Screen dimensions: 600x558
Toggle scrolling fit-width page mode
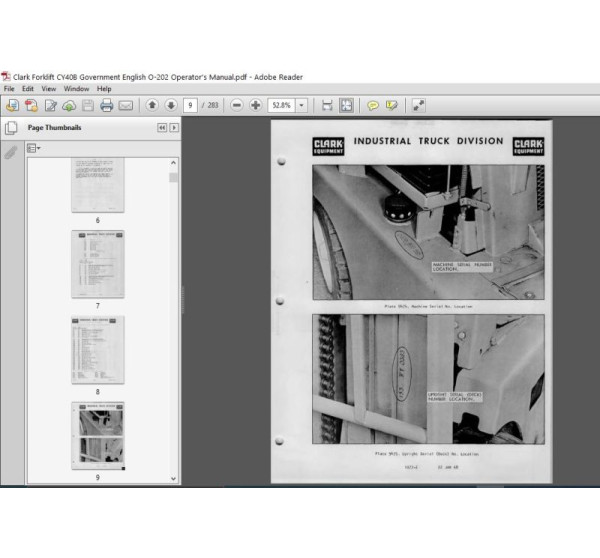[327, 105]
